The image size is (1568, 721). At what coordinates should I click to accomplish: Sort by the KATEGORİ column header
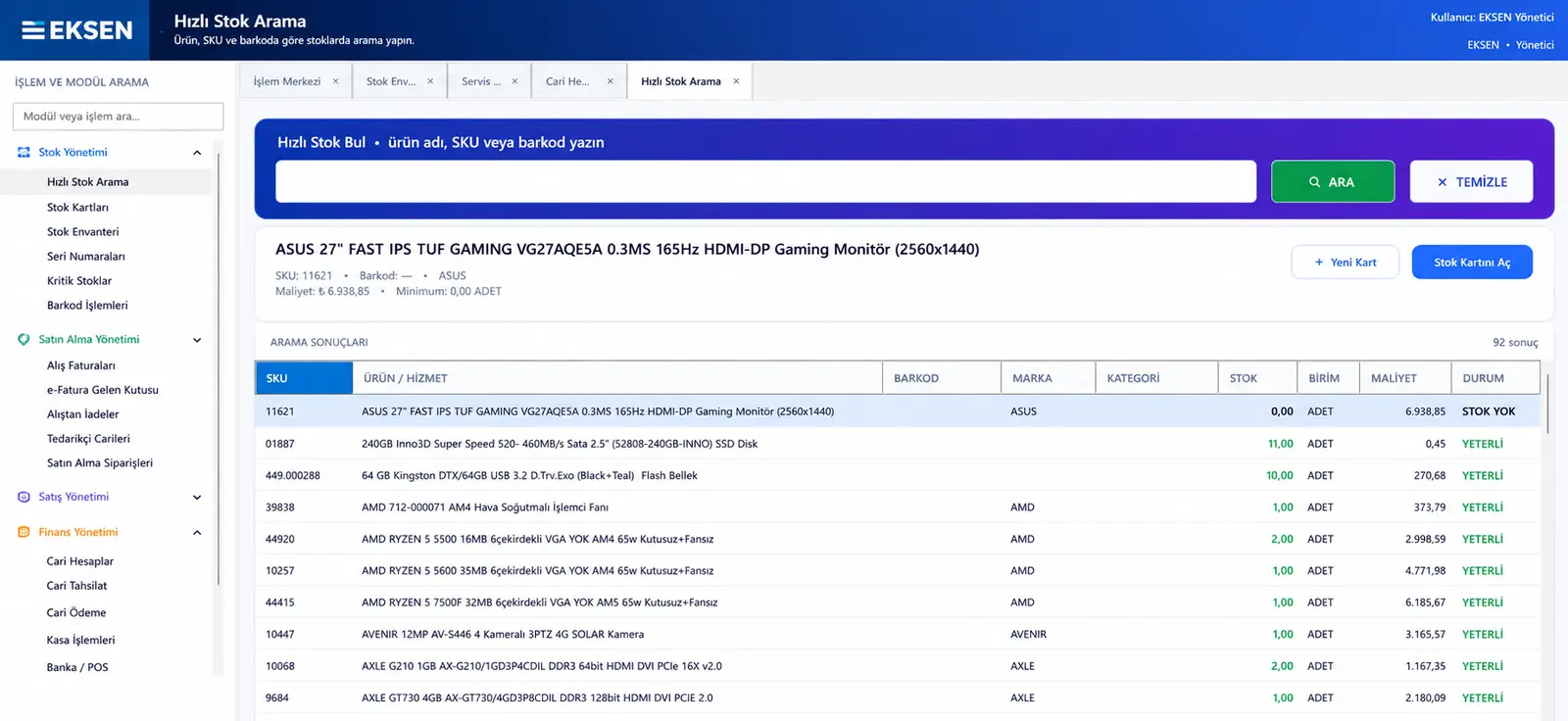pos(1157,378)
